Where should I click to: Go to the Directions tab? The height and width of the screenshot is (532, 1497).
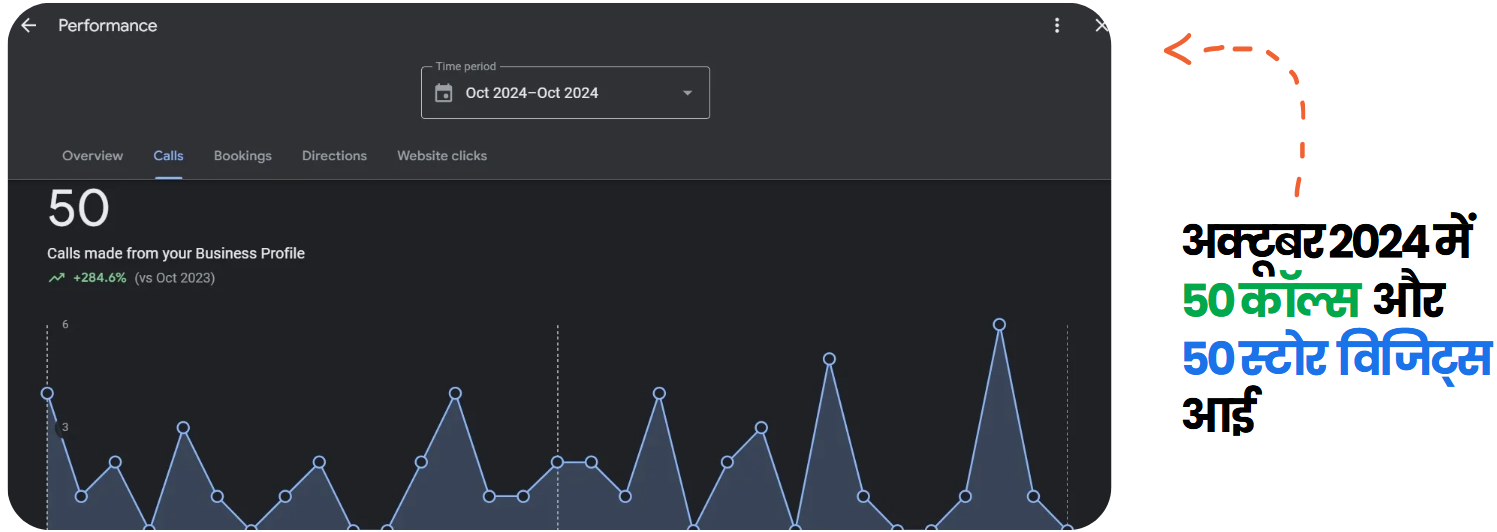click(x=334, y=156)
